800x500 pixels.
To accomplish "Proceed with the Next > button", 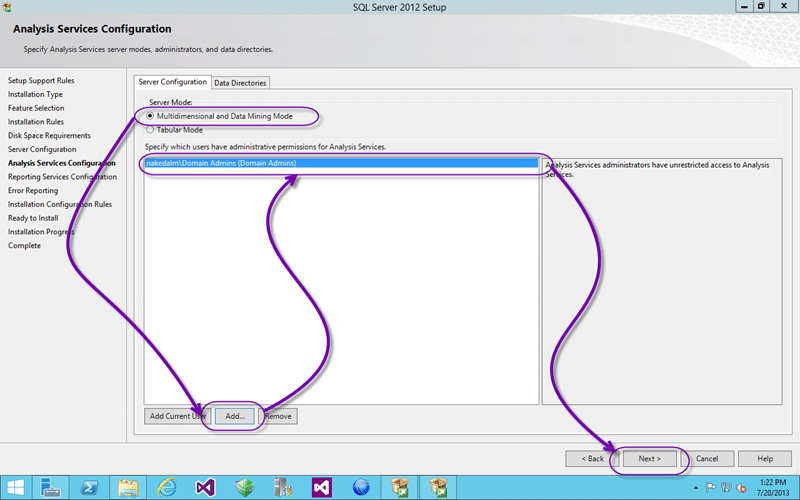I will click(649, 459).
